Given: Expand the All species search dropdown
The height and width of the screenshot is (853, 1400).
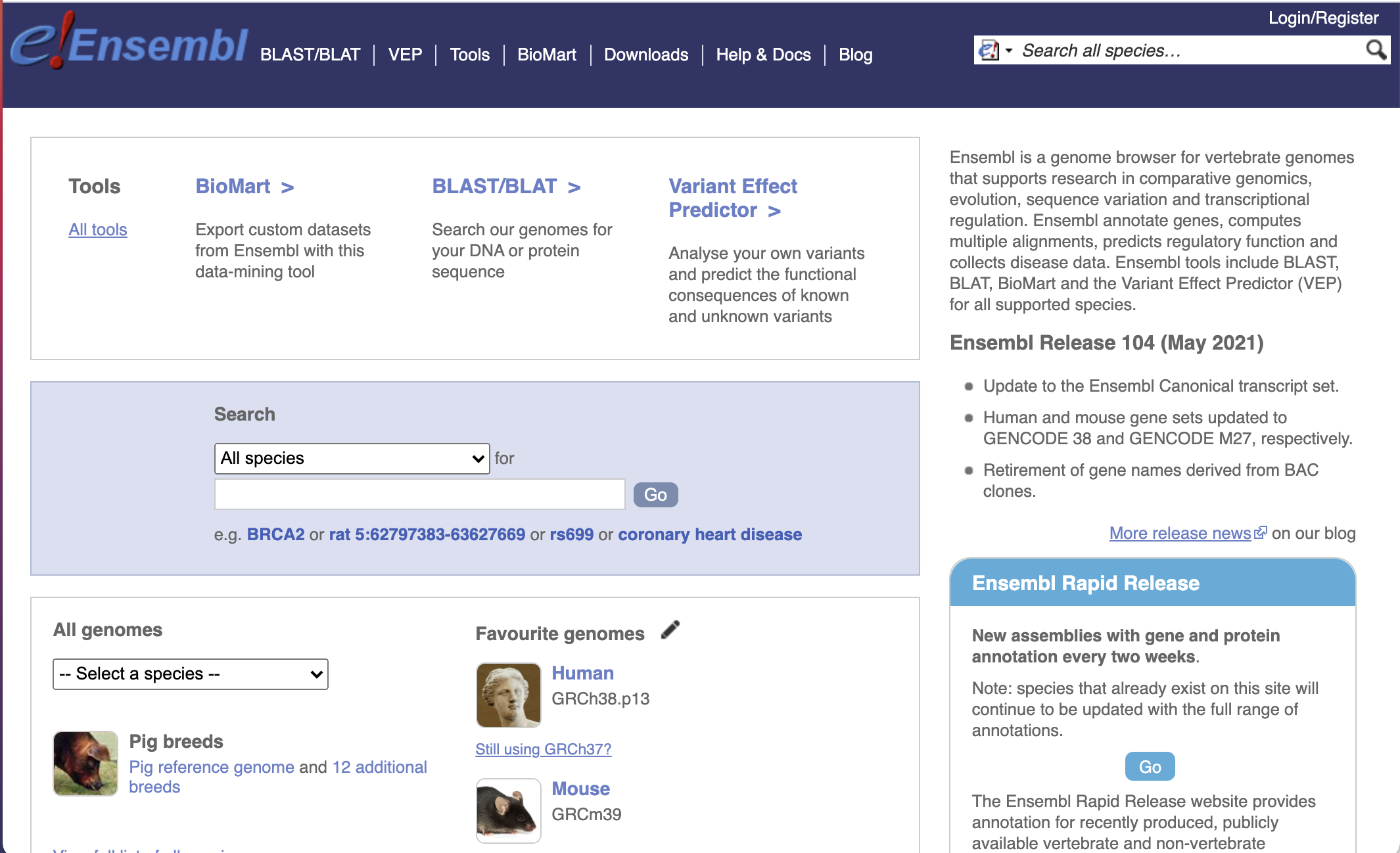Looking at the screenshot, I should coord(352,457).
